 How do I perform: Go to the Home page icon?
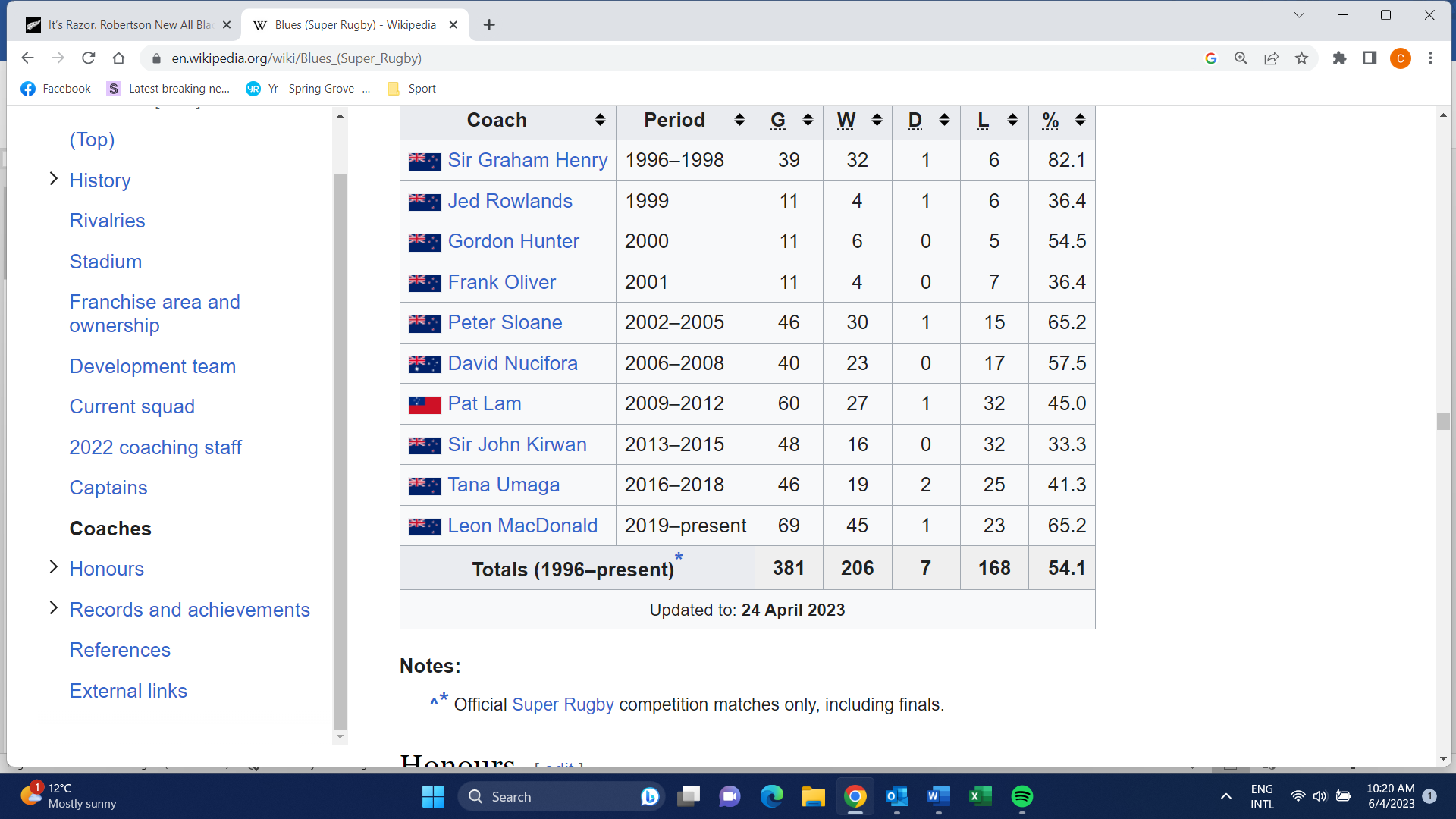tap(118, 58)
